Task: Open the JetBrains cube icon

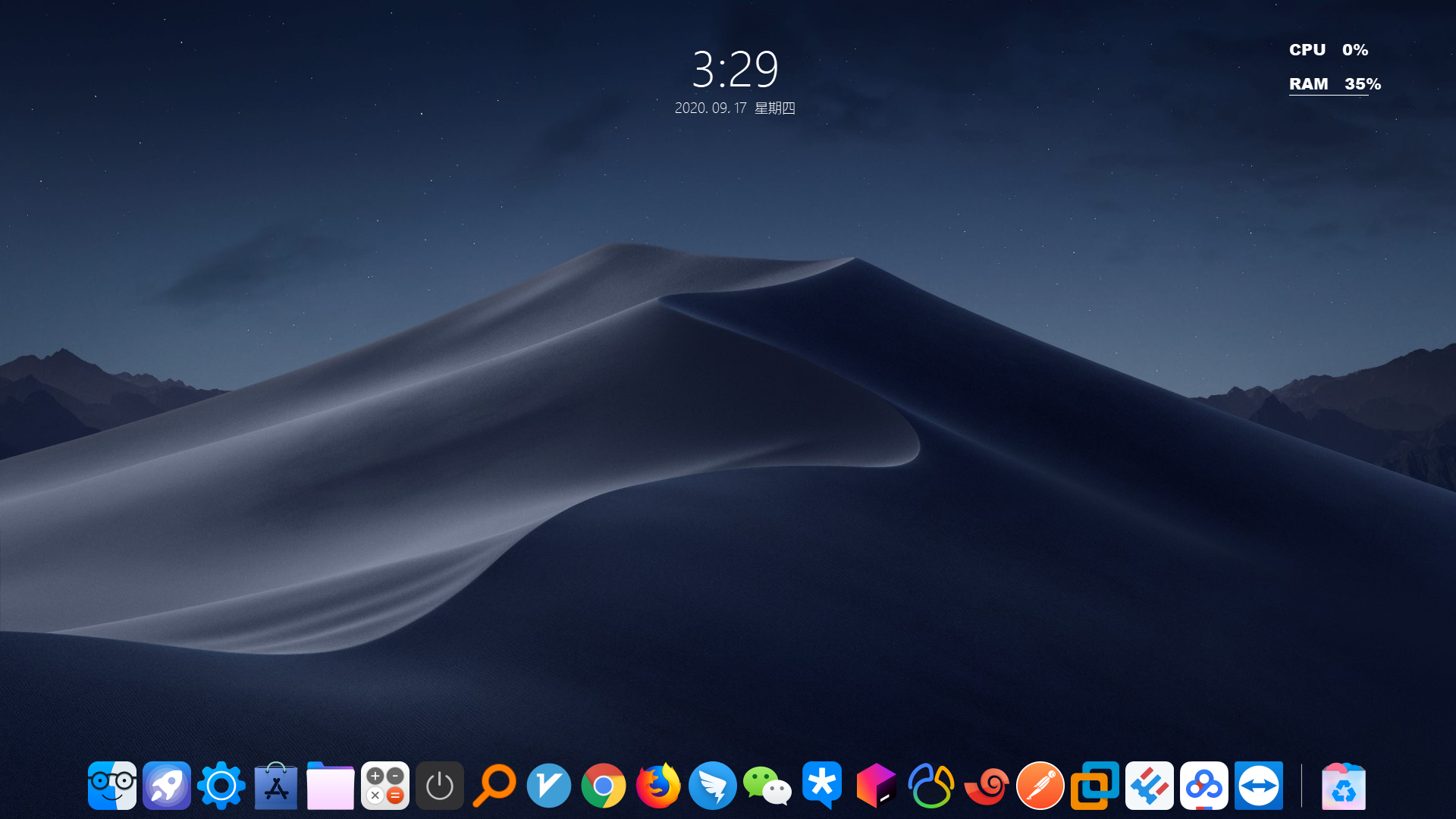Action: 877,786
